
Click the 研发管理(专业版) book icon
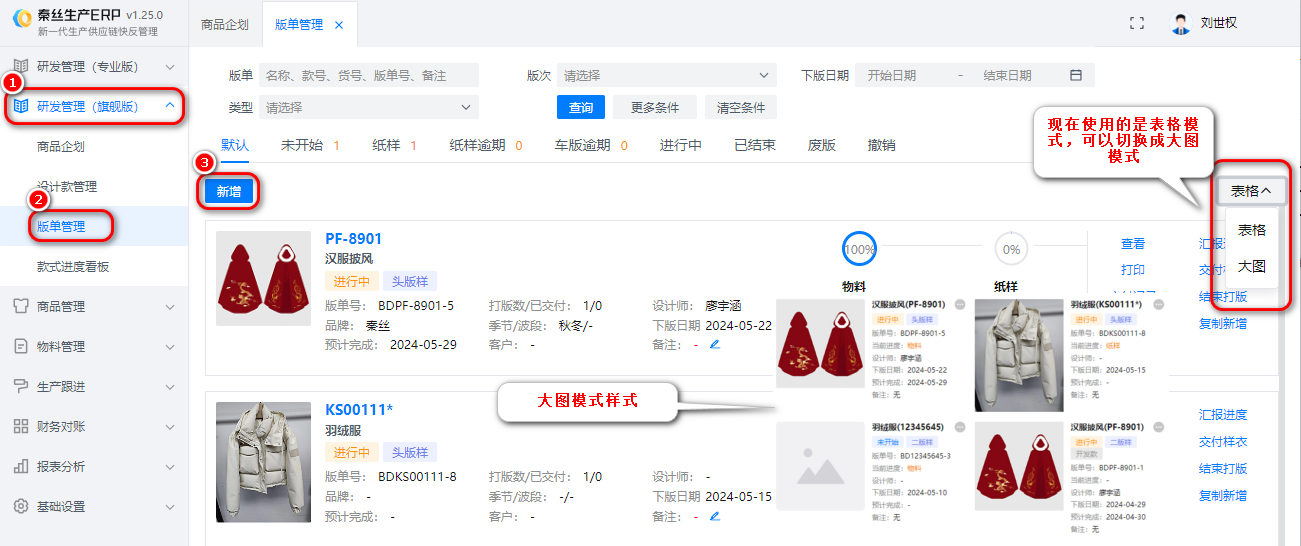click(x=20, y=67)
